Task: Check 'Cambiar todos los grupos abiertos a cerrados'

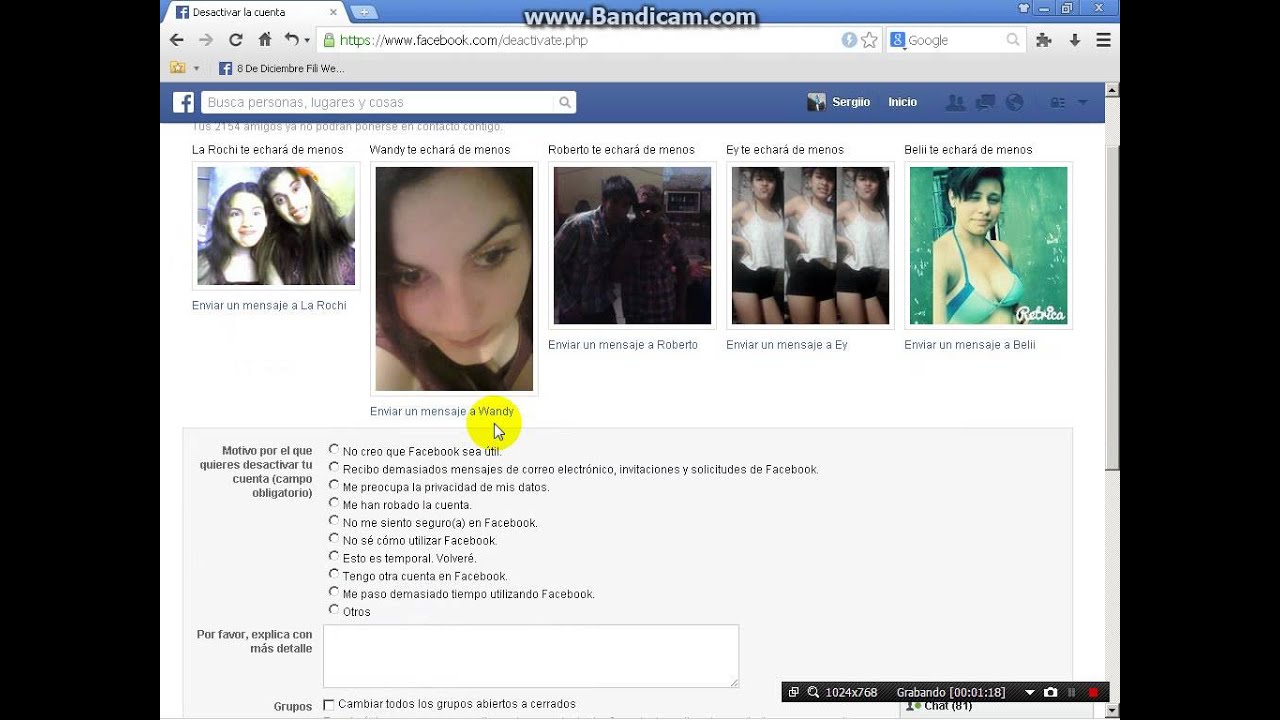Action: tap(329, 704)
